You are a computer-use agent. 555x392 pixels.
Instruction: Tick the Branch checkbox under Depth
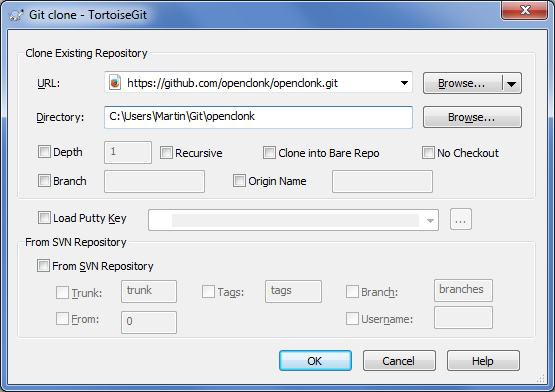(x=44, y=181)
